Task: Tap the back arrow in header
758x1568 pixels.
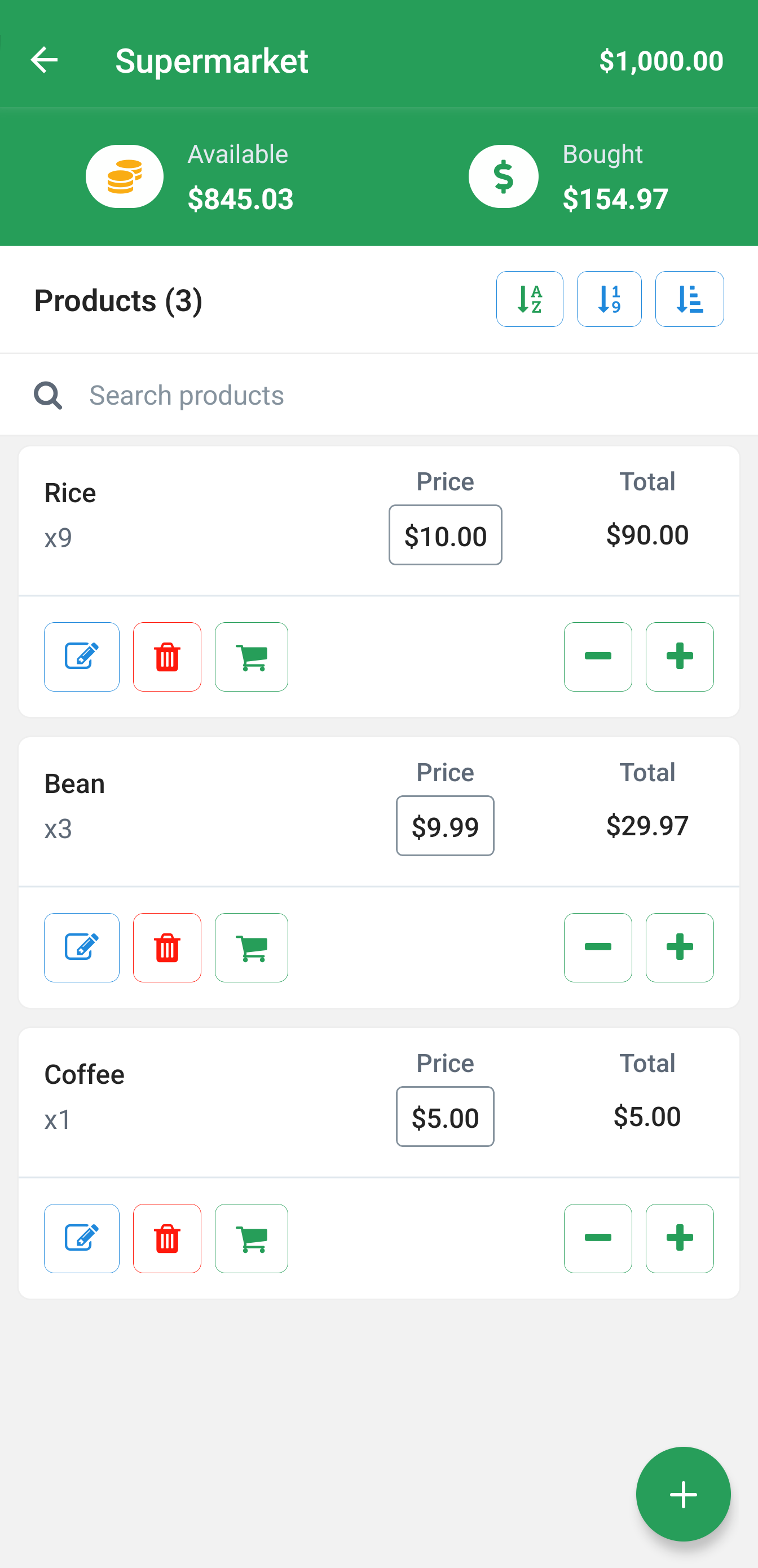Action: tap(44, 60)
